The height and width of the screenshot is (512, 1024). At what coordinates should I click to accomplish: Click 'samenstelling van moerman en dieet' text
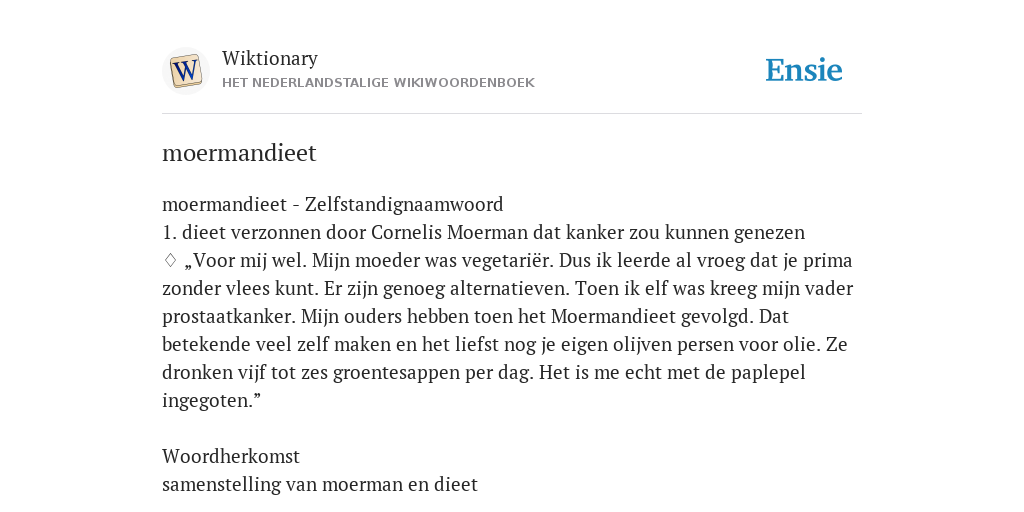pyautogui.click(x=320, y=485)
